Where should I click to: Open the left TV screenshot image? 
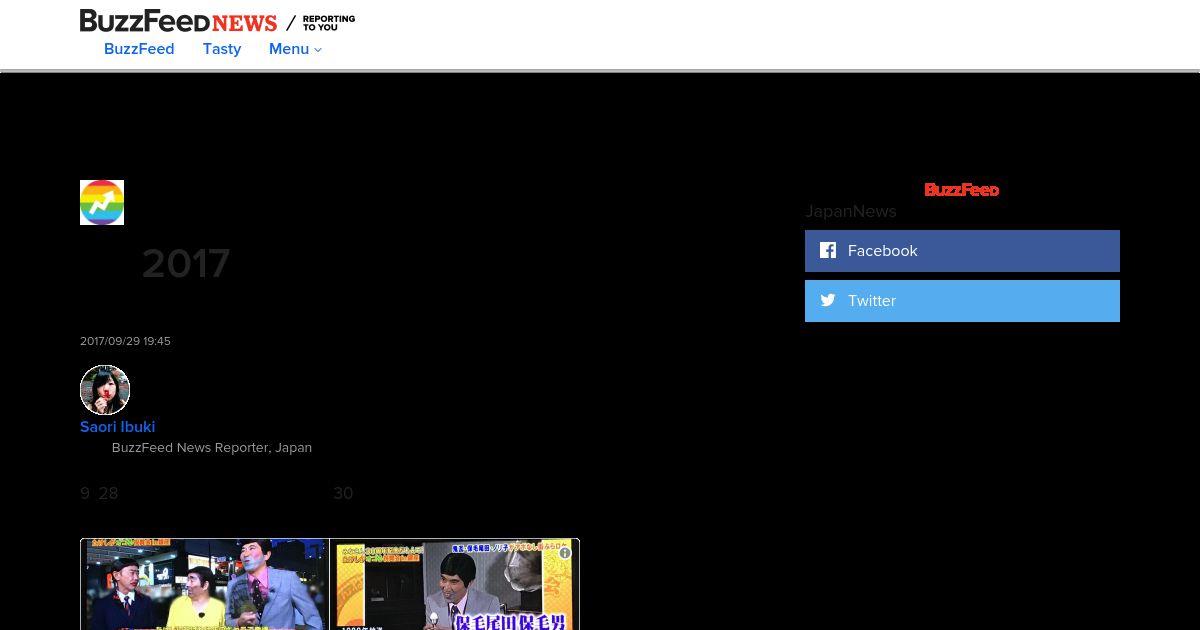pos(205,584)
